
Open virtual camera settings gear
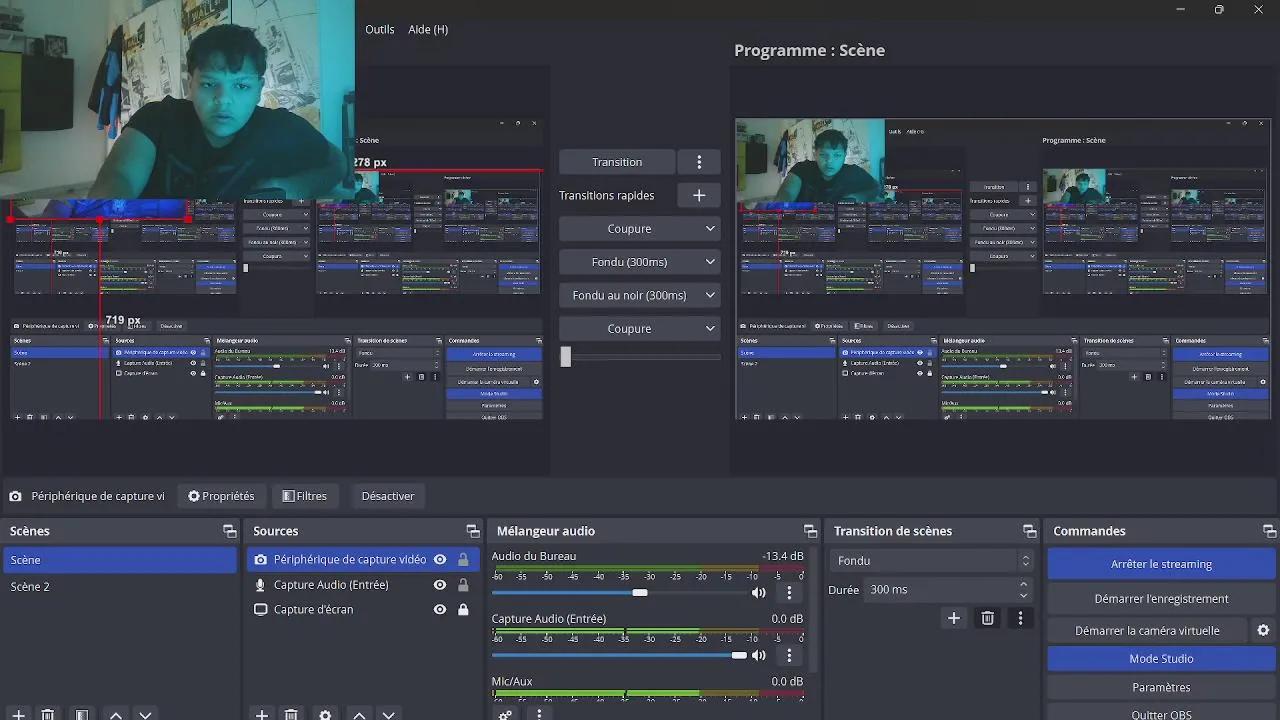1263,631
